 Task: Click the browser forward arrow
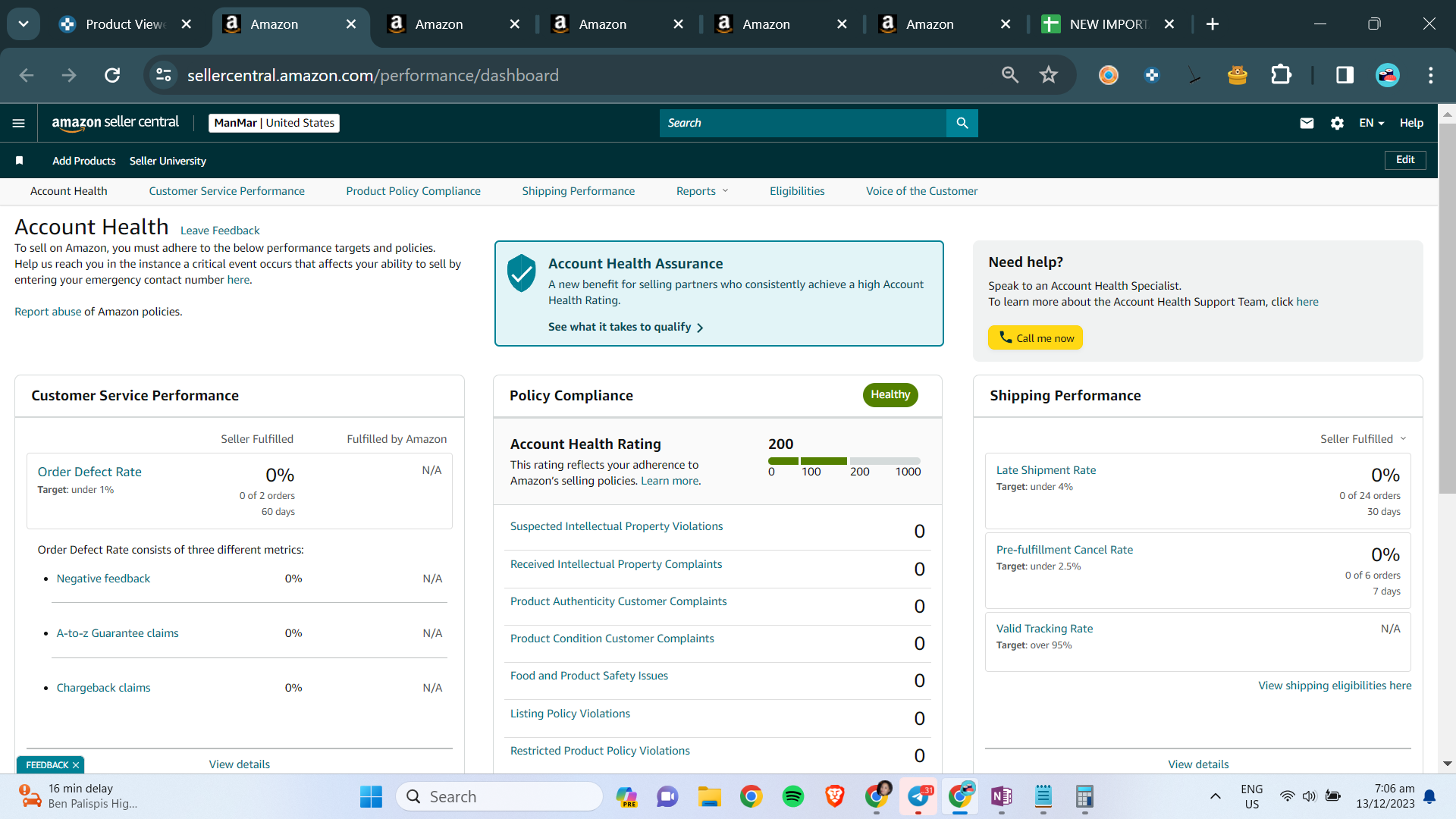pyautogui.click(x=69, y=75)
